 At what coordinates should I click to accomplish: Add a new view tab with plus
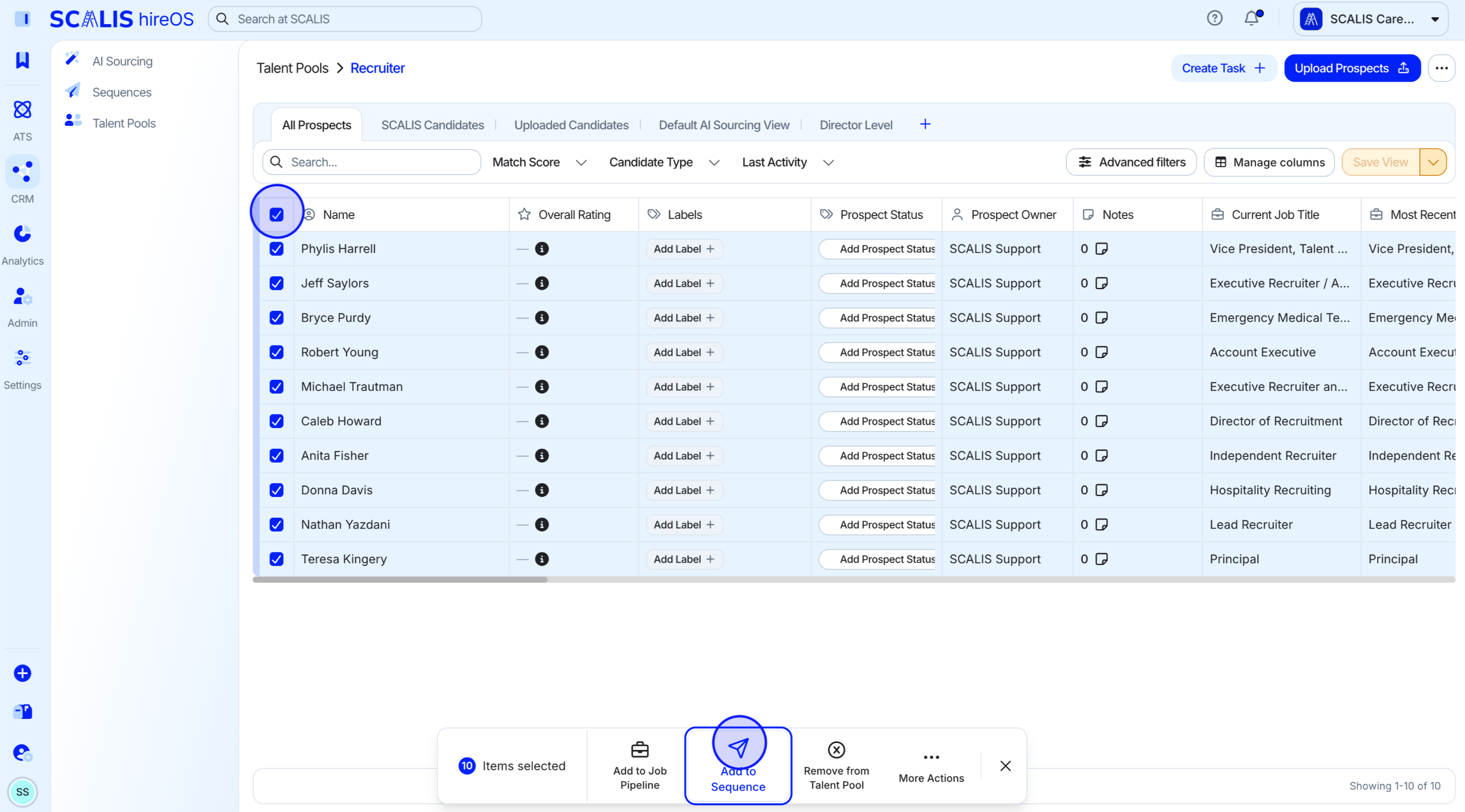click(x=925, y=124)
